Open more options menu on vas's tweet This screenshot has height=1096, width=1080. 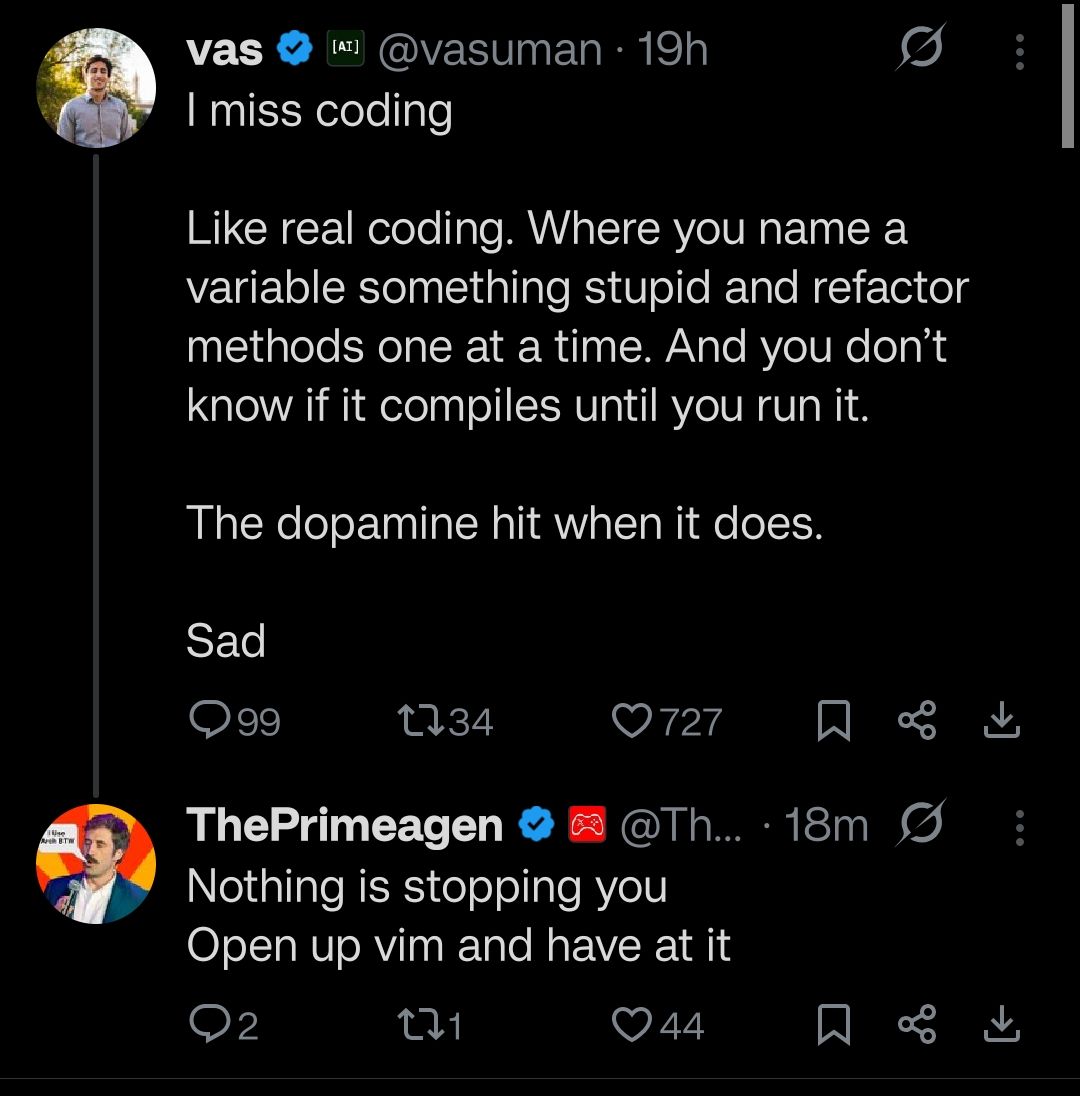[1019, 52]
